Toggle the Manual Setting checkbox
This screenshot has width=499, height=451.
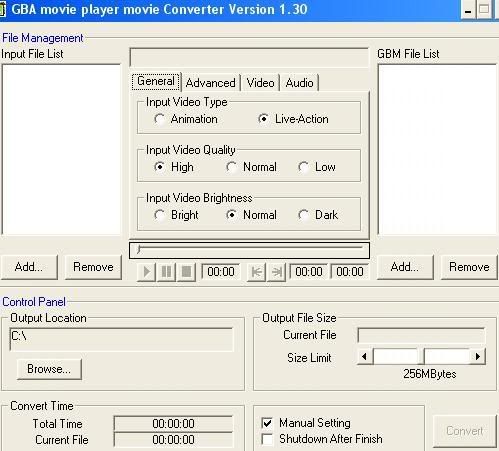[267, 423]
